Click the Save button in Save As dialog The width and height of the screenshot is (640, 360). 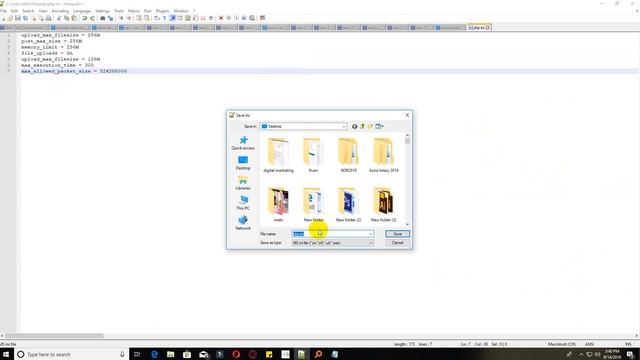pyautogui.click(x=397, y=234)
